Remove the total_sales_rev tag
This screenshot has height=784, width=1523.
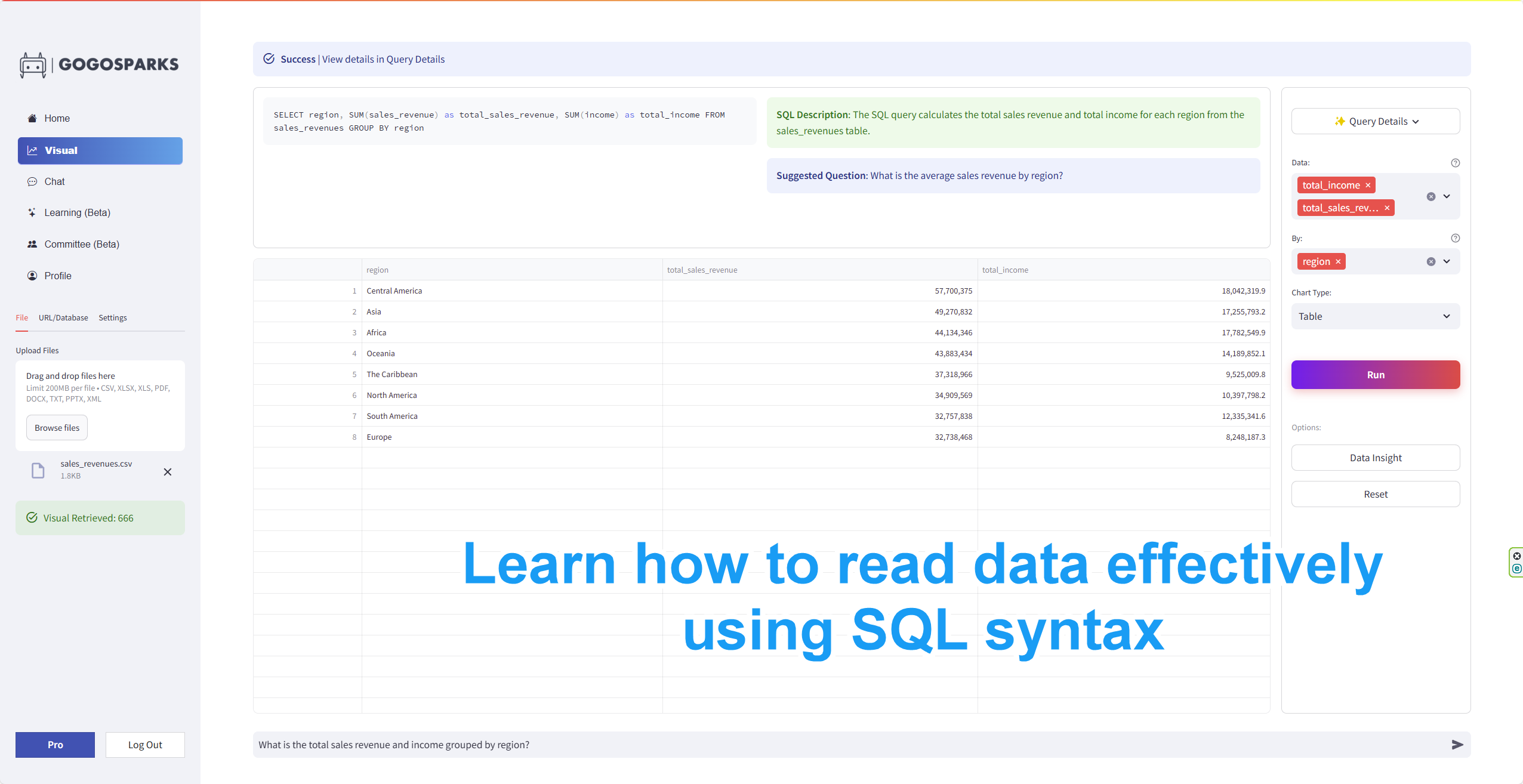(x=1387, y=208)
